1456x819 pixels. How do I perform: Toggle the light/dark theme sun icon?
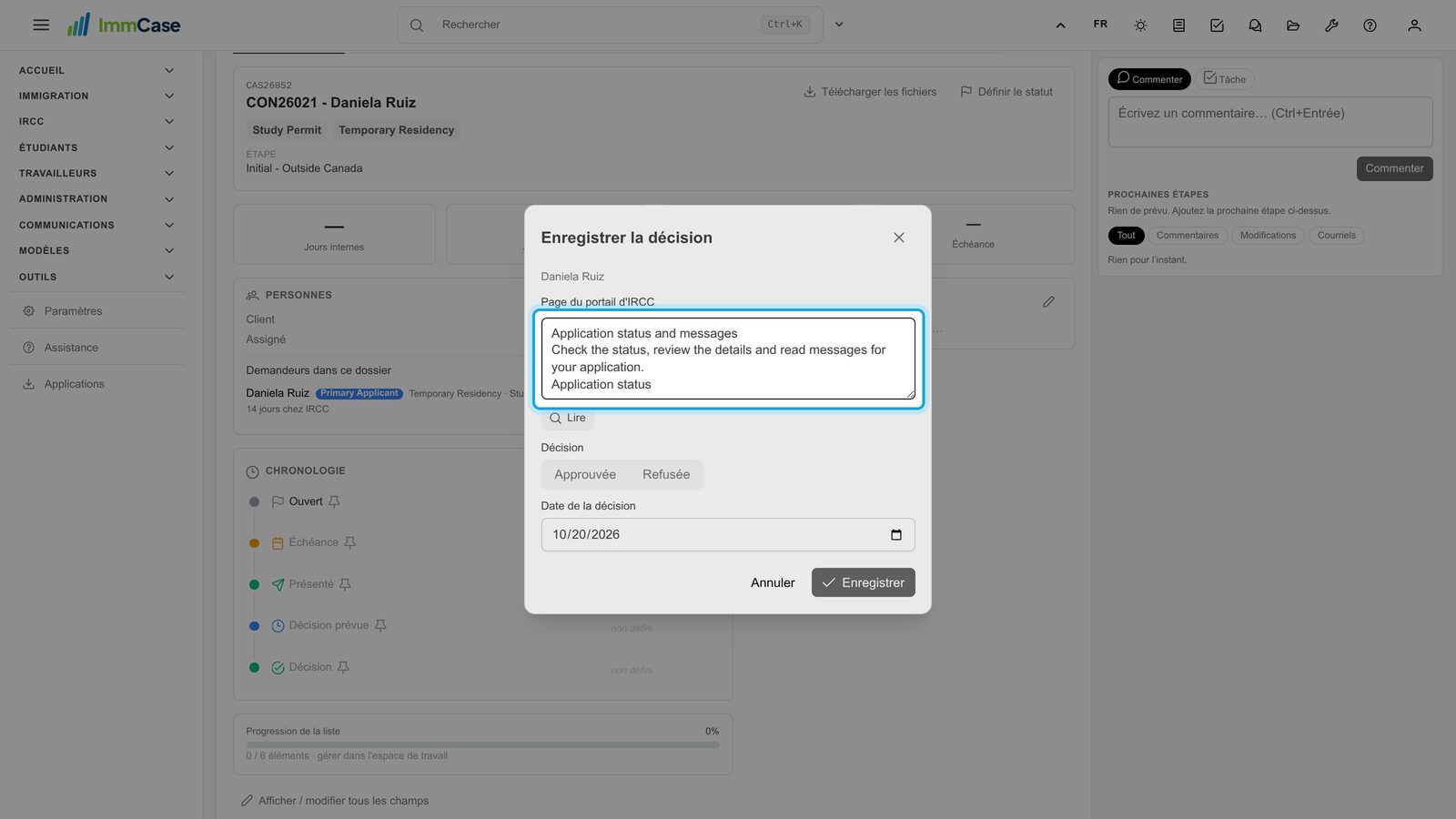point(1140,25)
